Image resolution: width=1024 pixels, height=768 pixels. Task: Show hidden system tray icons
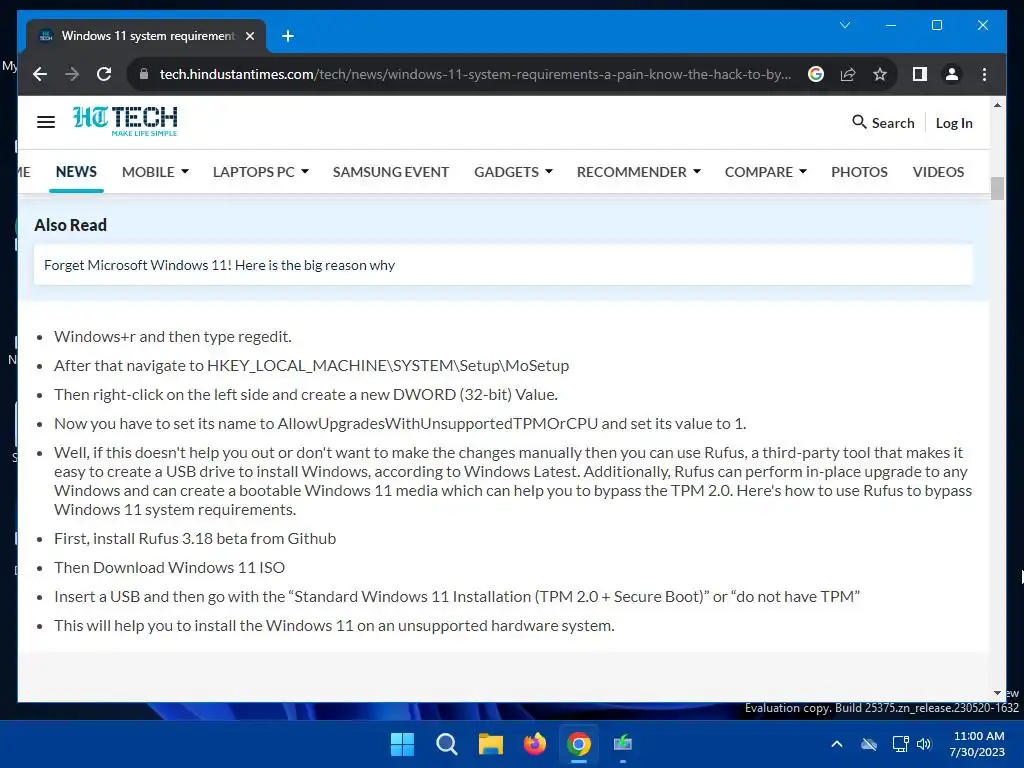[x=837, y=744]
